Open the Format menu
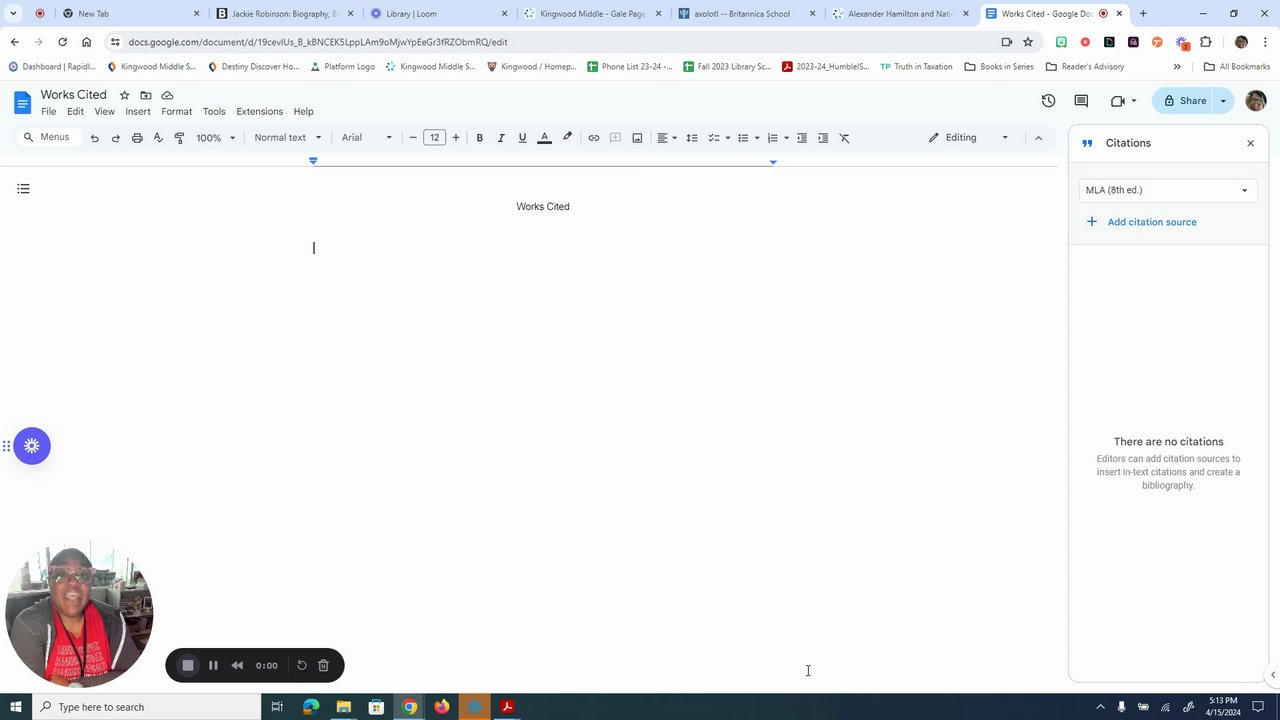 pyautogui.click(x=176, y=112)
